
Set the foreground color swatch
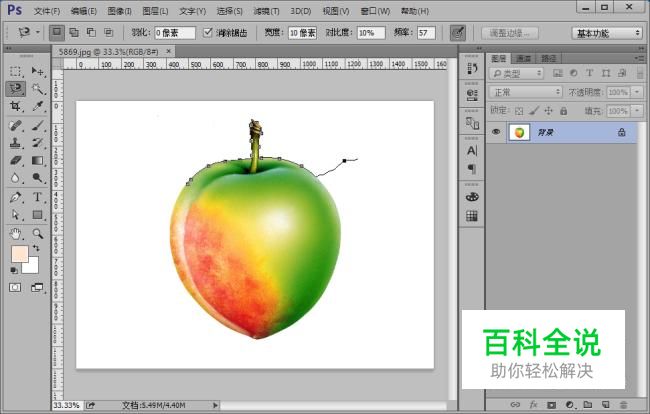click(18, 252)
